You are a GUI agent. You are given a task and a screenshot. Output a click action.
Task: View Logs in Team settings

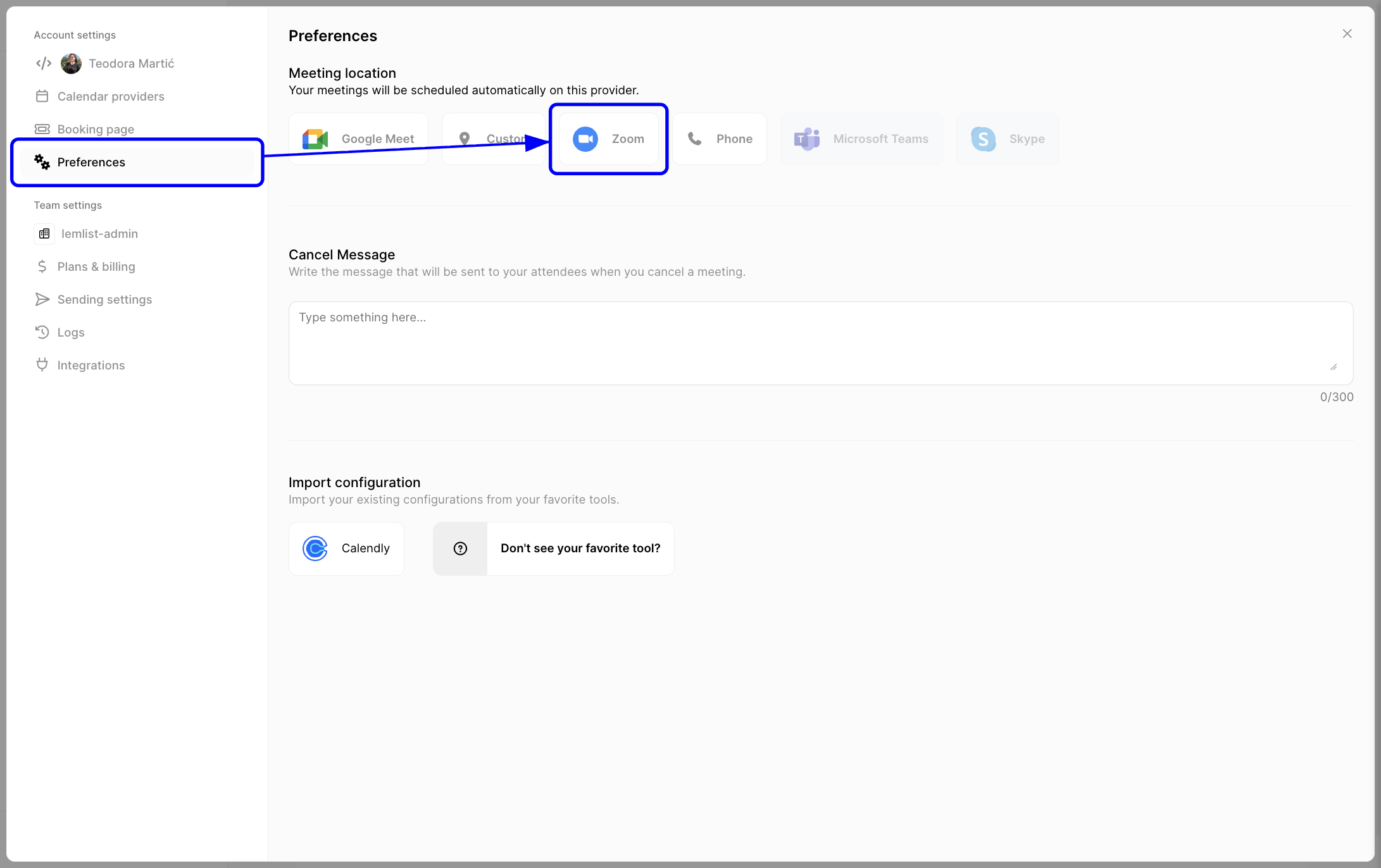pos(70,332)
